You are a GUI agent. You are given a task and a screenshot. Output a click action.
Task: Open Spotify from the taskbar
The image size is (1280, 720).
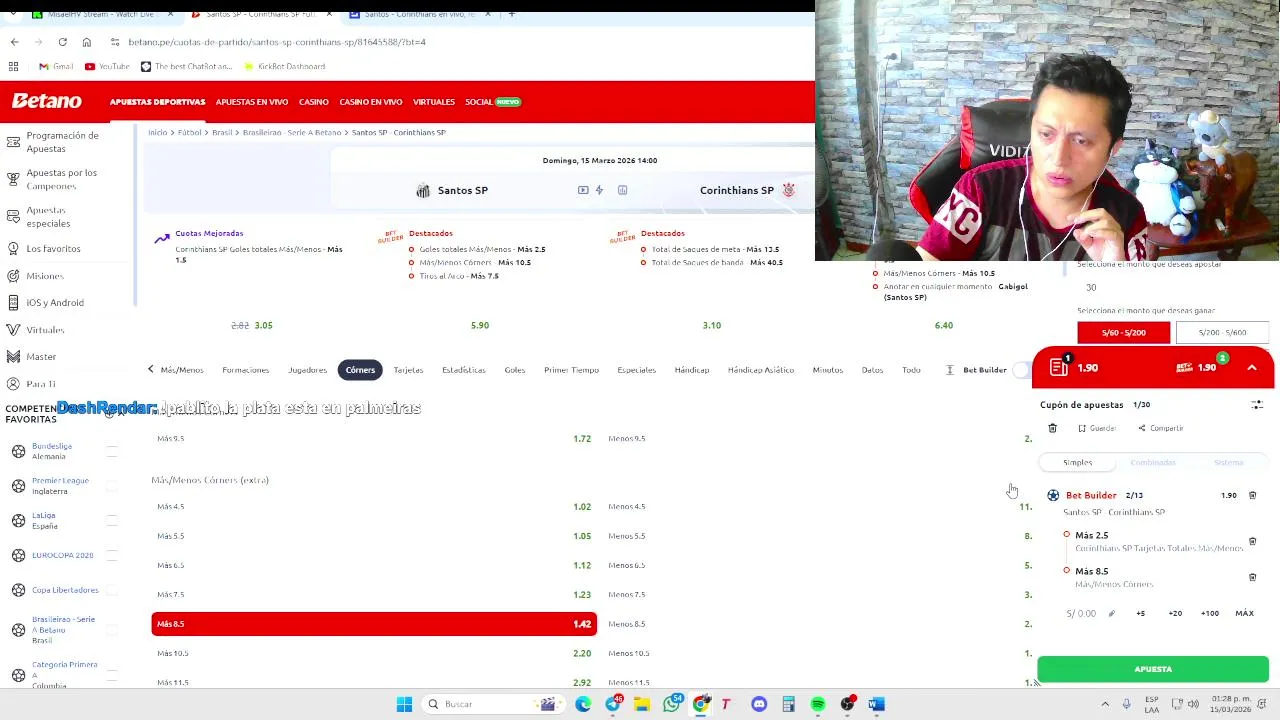[x=818, y=704]
